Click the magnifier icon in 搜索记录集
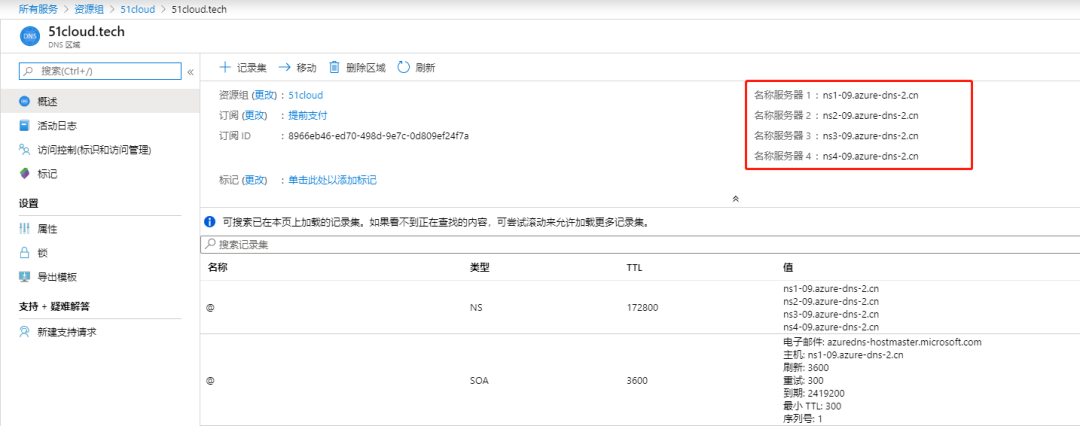 [x=210, y=244]
